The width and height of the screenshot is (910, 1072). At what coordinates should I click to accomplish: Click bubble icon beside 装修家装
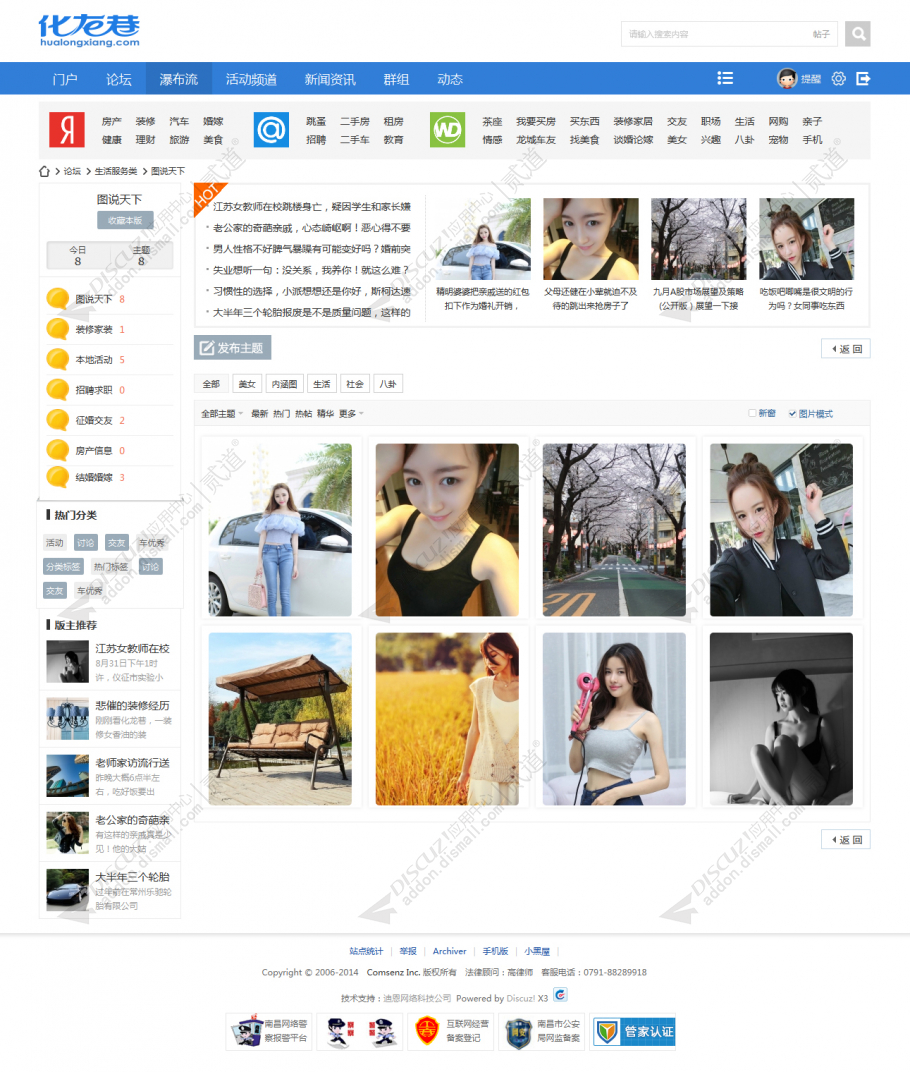pyautogui.click(x=57, y=329)
